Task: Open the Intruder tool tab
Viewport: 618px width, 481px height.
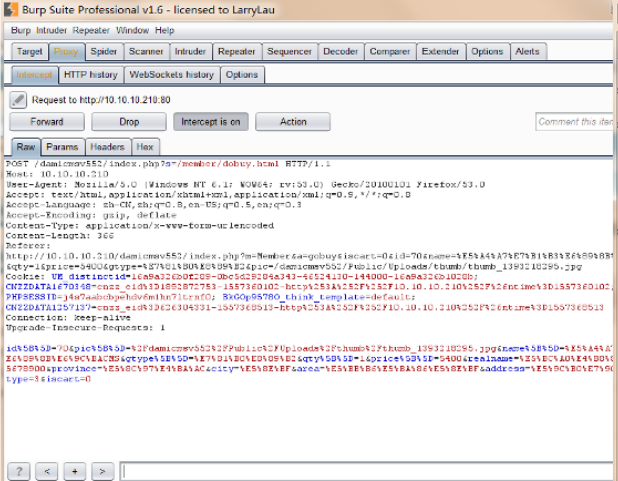Action: (x=191, y=52)
